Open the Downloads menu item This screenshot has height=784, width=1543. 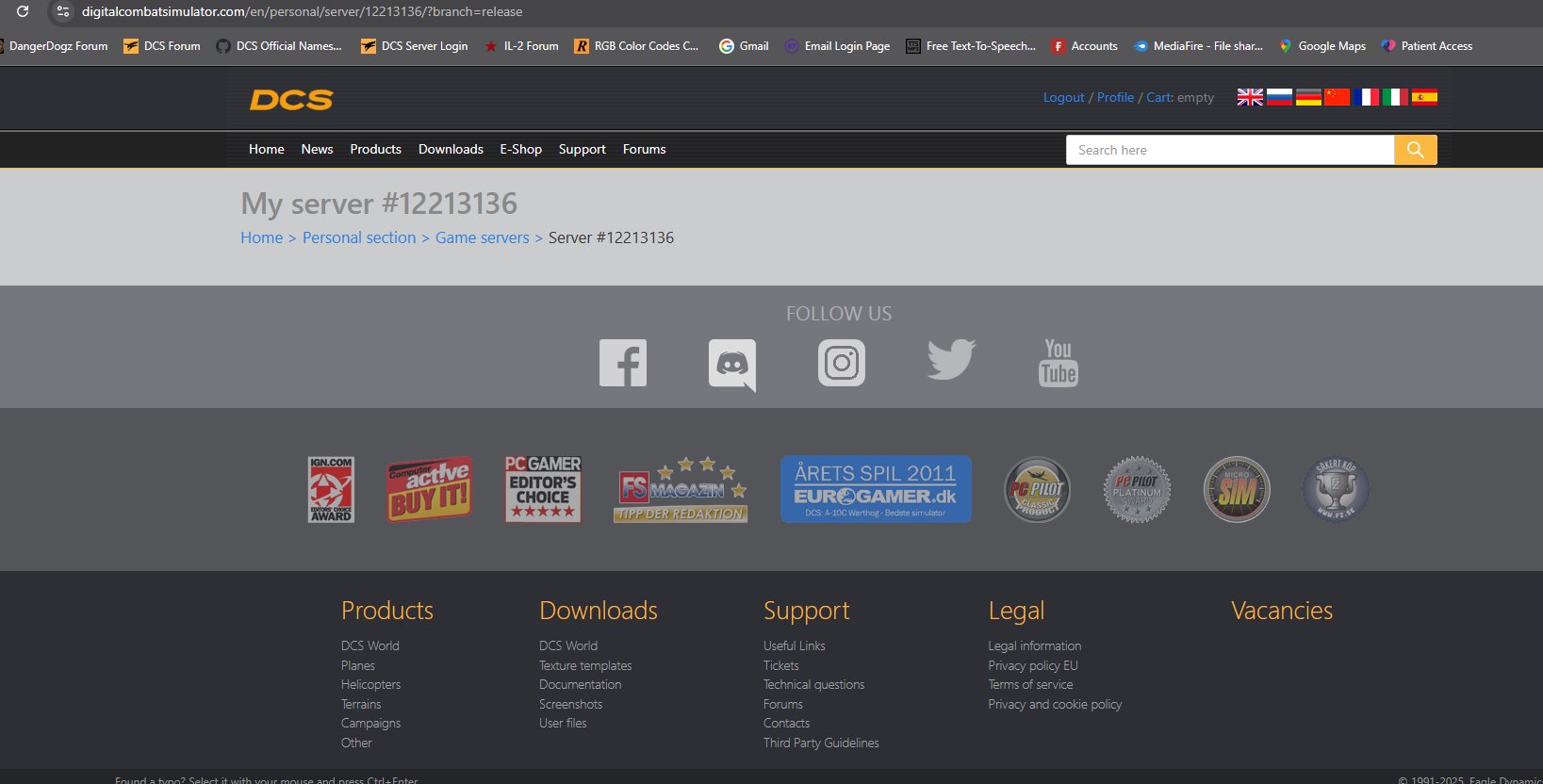pyautogui.click(x=451, y=149)
